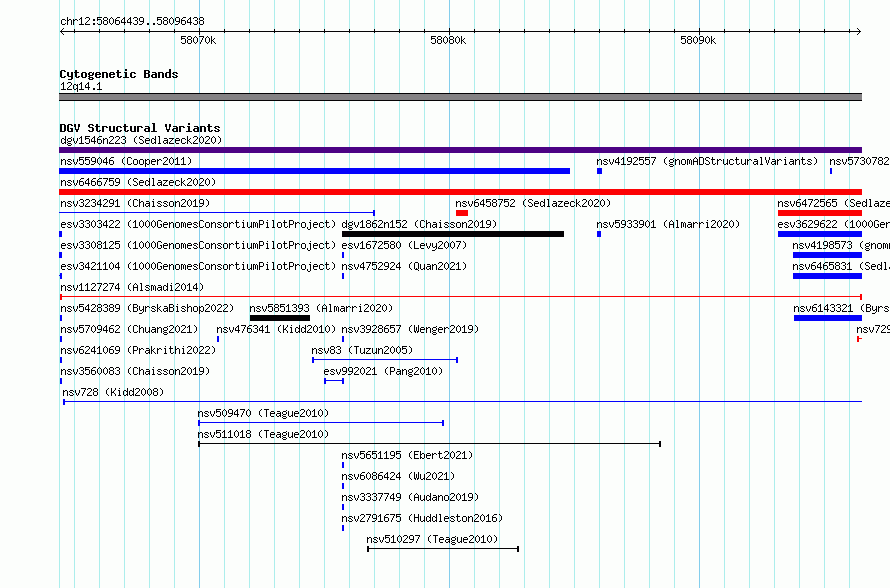Click the 58080k ruler label
The width and height of the screenshot is (890, 588).
pos(448,40)
